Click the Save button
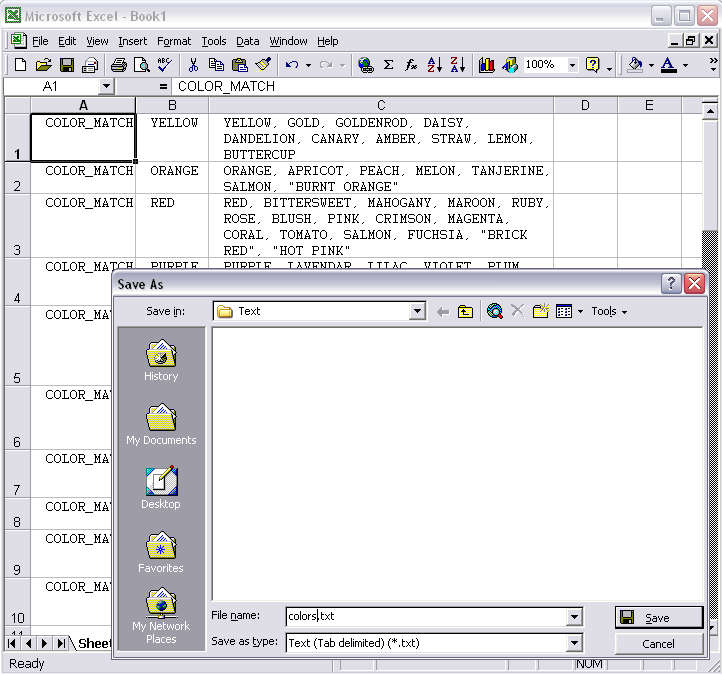 (658, 618)
